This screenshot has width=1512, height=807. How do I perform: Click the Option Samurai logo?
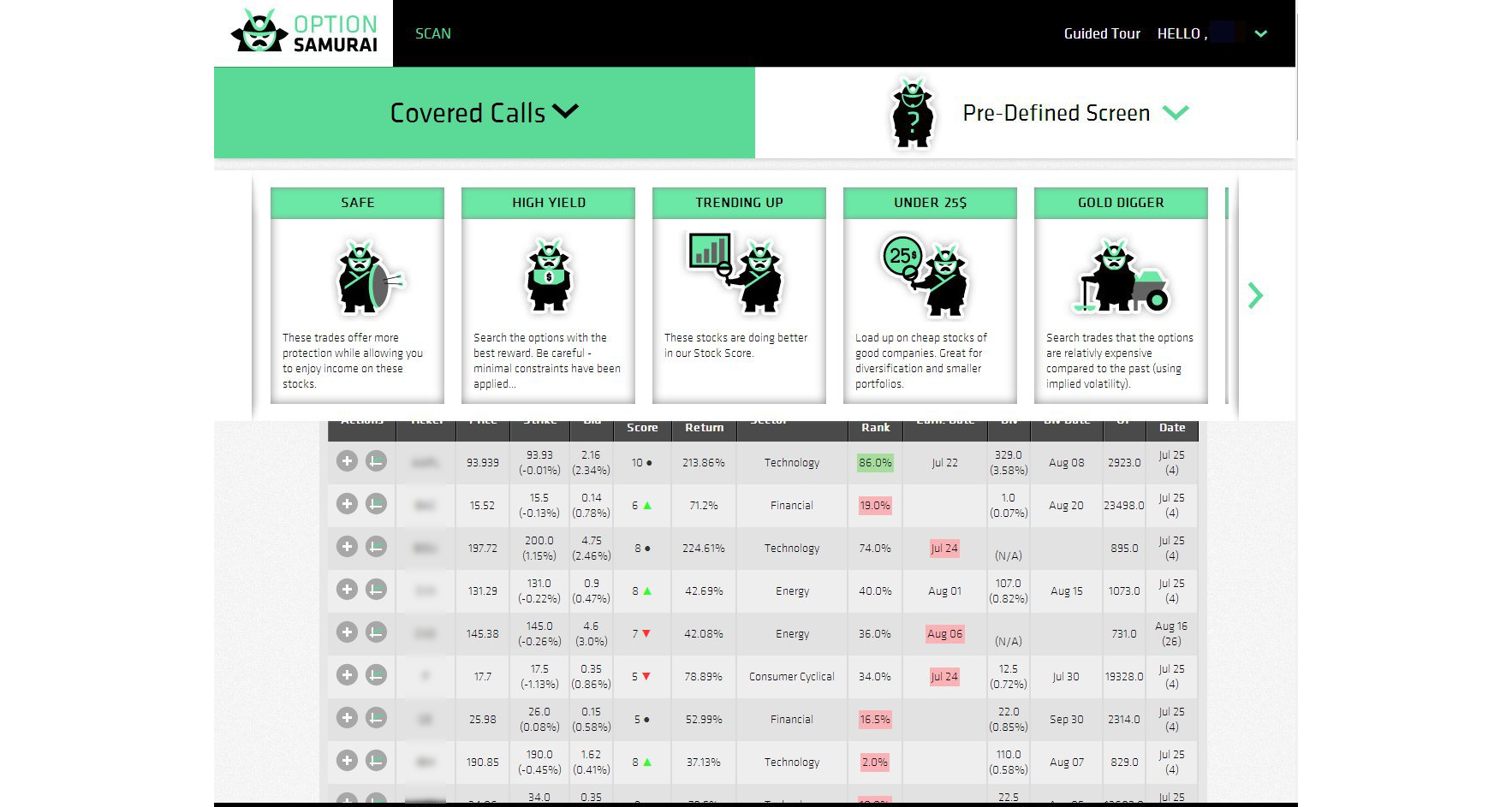[x=304, y=33]
